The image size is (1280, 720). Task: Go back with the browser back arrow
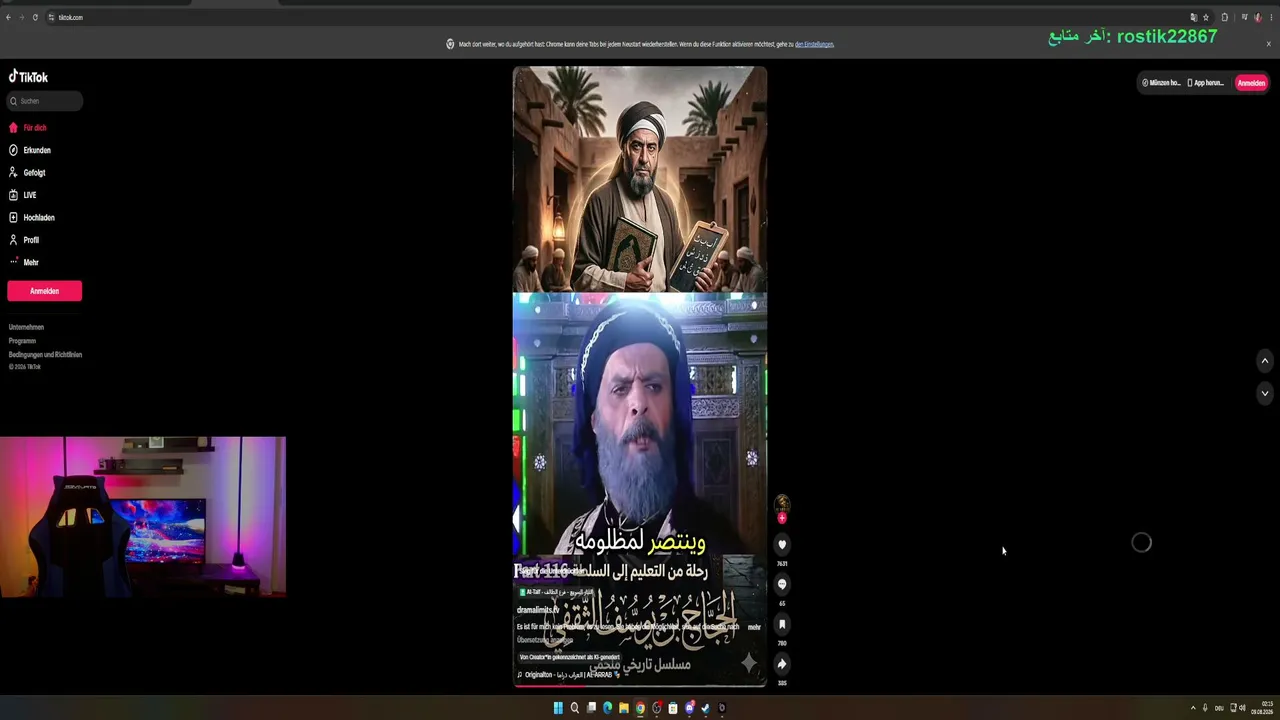tap(8, 17)
